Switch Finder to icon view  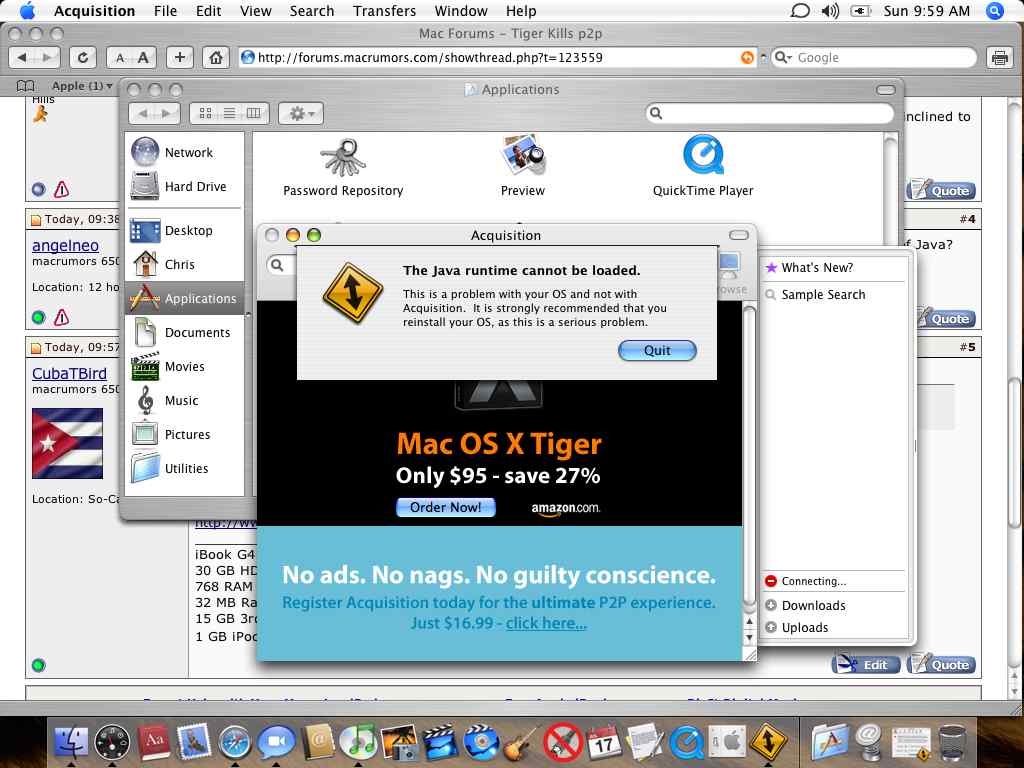point(205,114)
